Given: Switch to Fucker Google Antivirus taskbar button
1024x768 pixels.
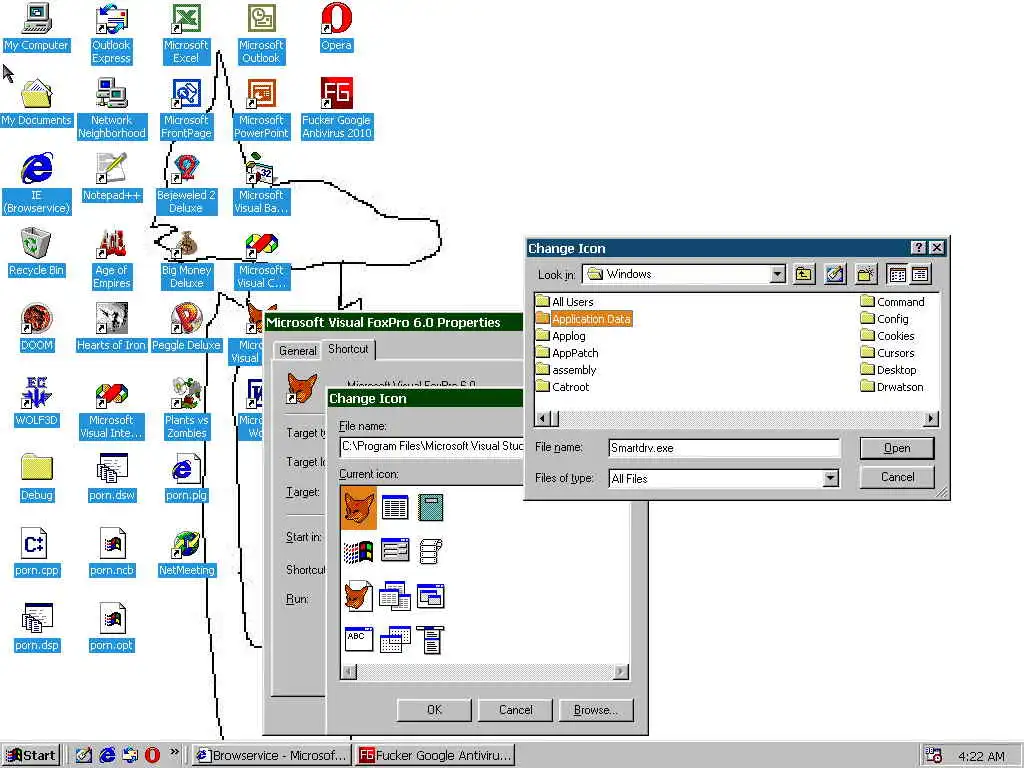Looking at the screenshot, I should point(435,756).
